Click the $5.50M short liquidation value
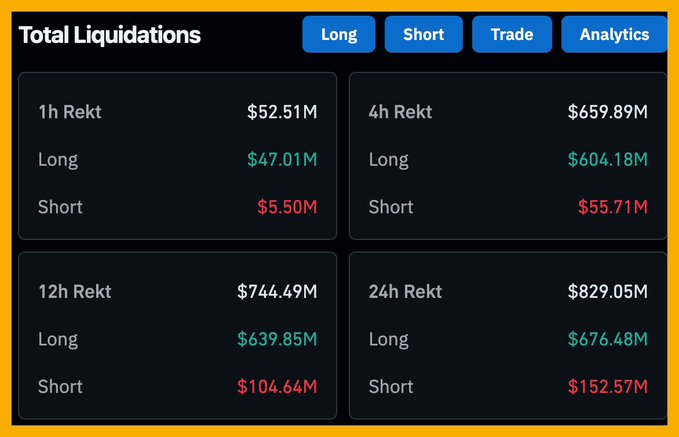The height and width of the screenshot is (437, 679). pyautogui.click(x=287, y=207)
